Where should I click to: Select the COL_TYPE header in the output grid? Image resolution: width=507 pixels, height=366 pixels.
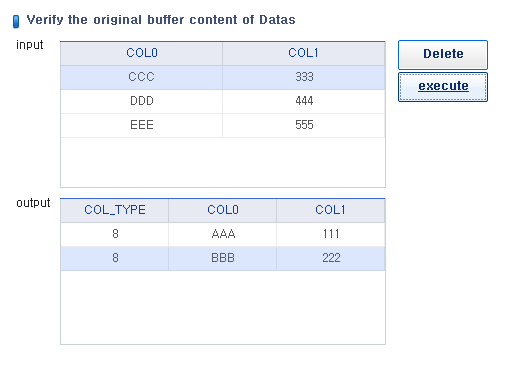click(x=115, y=210)
